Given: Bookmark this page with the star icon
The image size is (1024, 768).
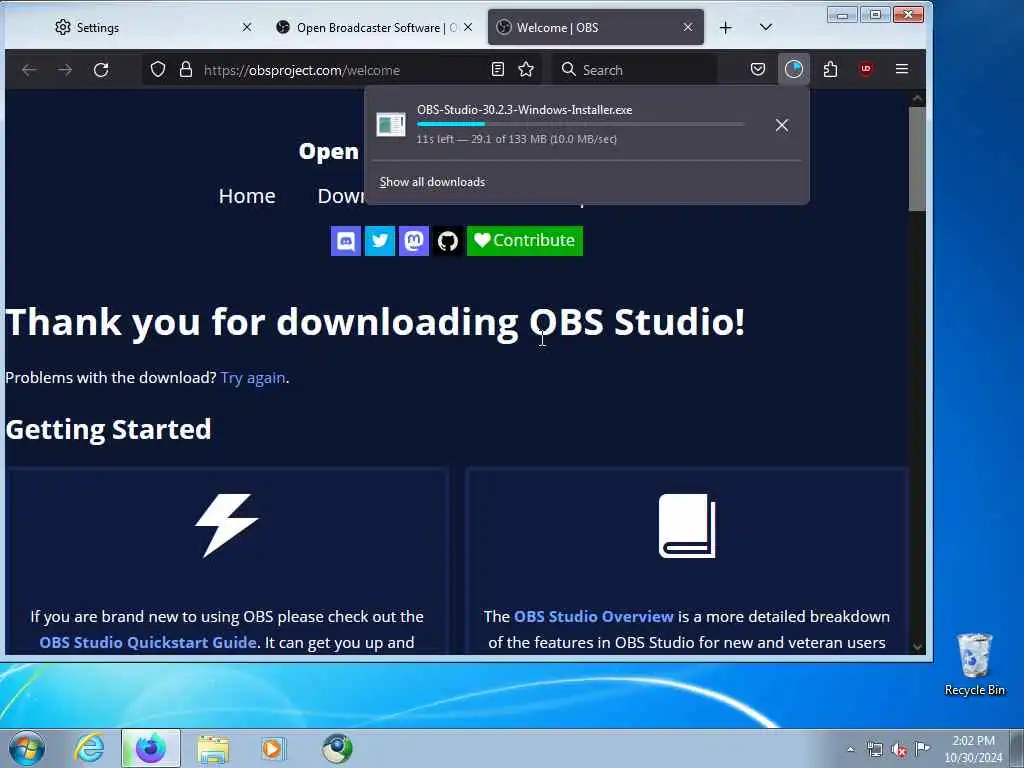Looking at the screenshot, I should pos(526,69).
